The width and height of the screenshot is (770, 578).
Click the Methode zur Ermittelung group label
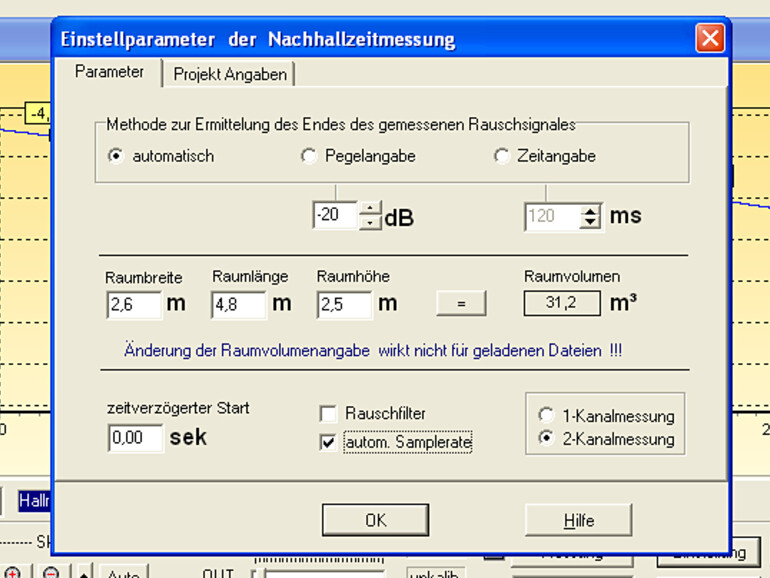[x=341, y=125]
